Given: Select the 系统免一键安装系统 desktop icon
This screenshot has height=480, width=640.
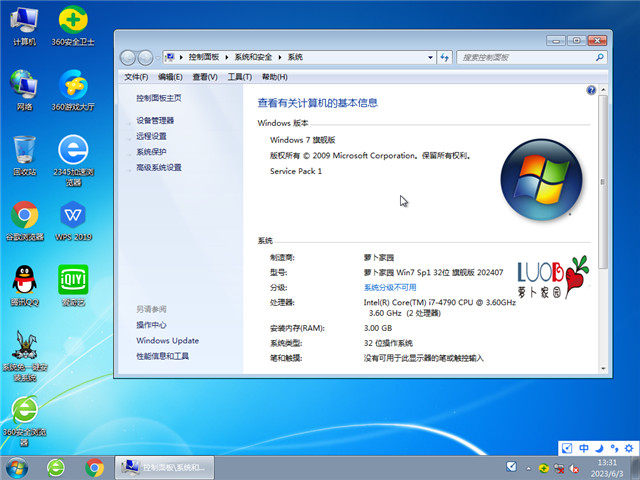Looking at the screenshot, I should [25, 356].
